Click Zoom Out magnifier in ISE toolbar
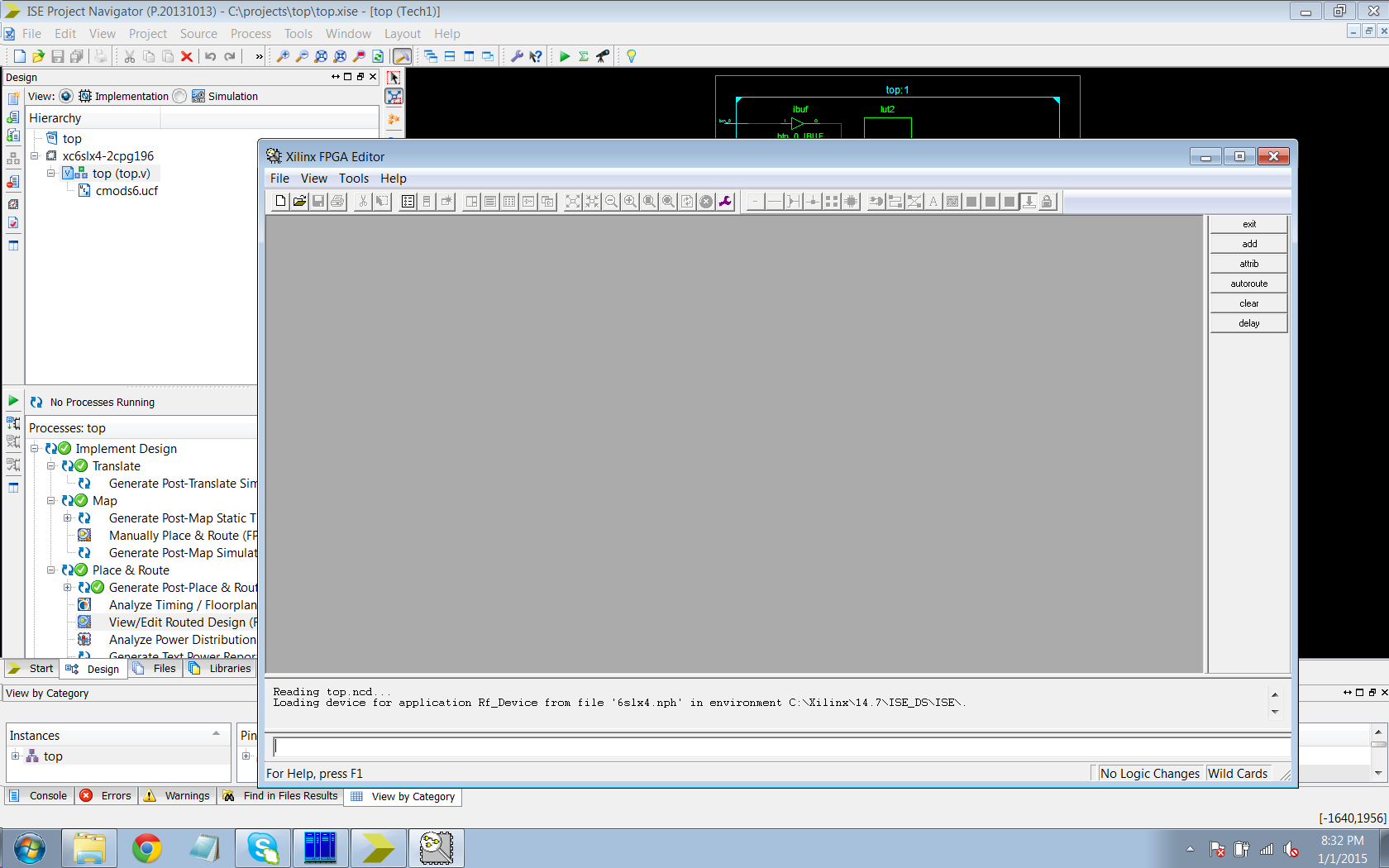 click(302, 56)
